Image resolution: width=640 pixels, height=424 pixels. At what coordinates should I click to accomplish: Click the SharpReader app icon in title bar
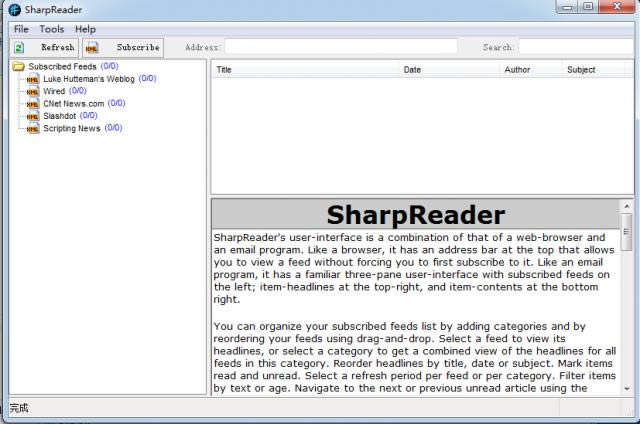pos(14,9)
